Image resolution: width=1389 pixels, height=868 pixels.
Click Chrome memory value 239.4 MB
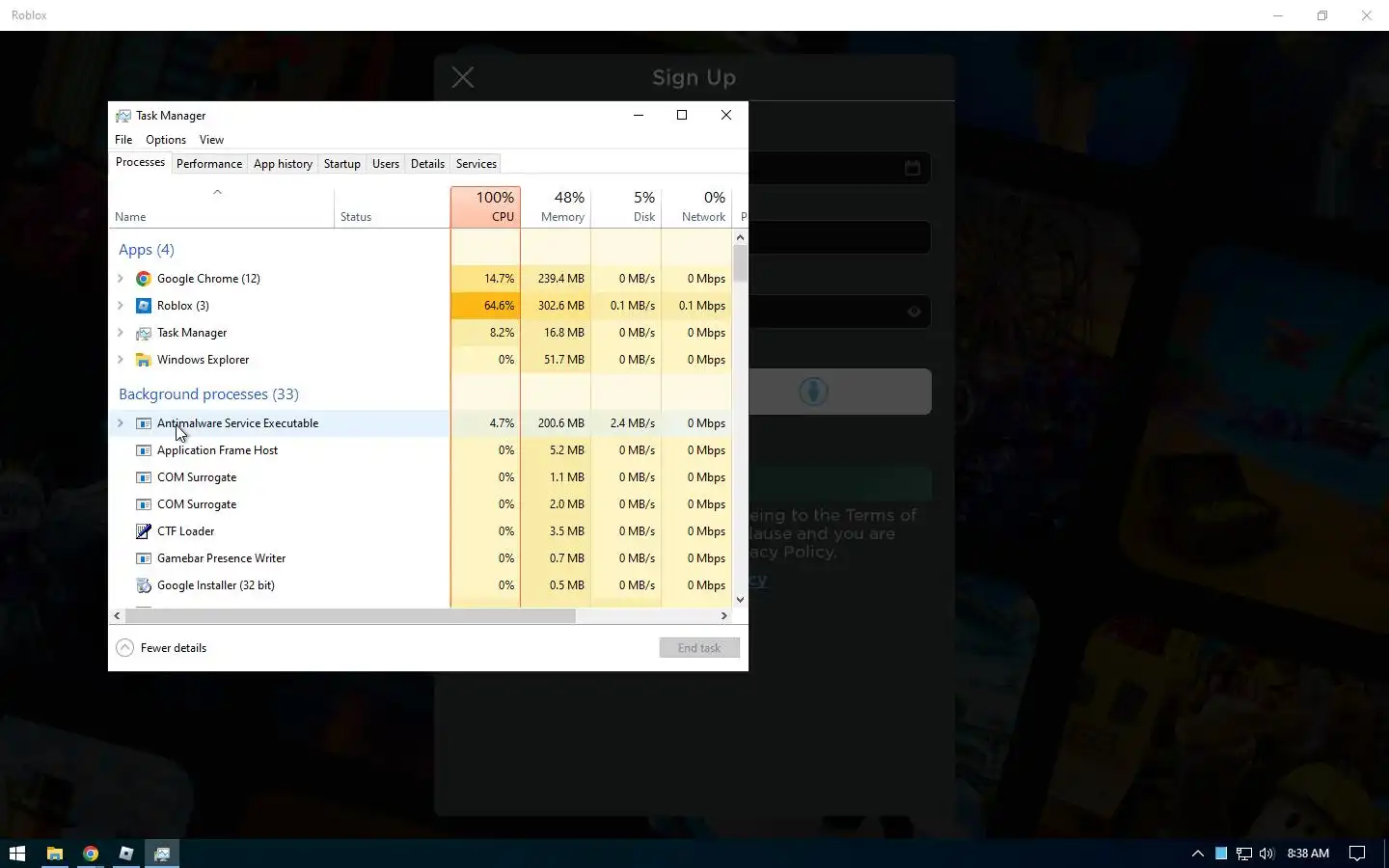coord(561,279)
